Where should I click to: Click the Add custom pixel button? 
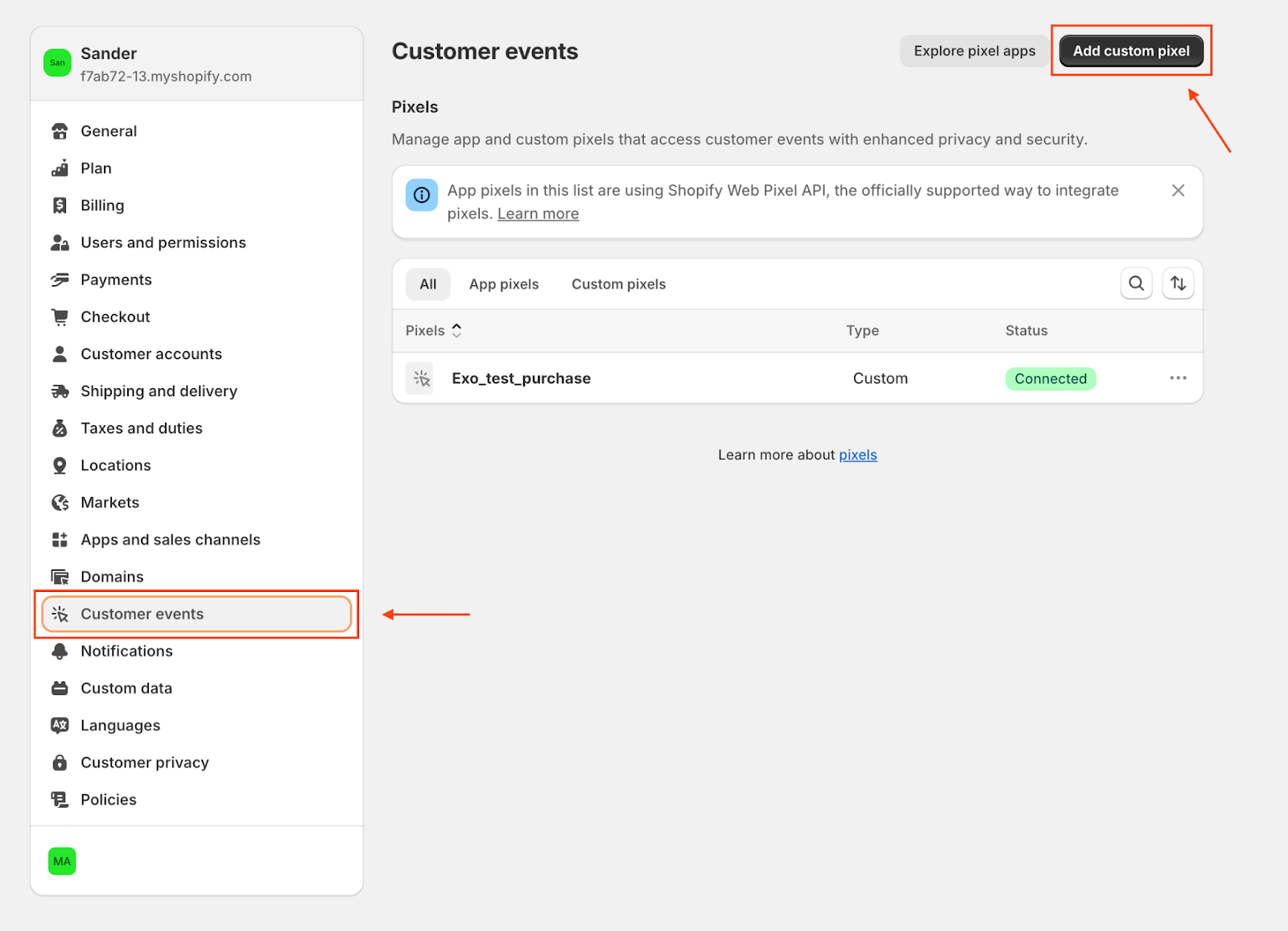[x=1130, y=51]
